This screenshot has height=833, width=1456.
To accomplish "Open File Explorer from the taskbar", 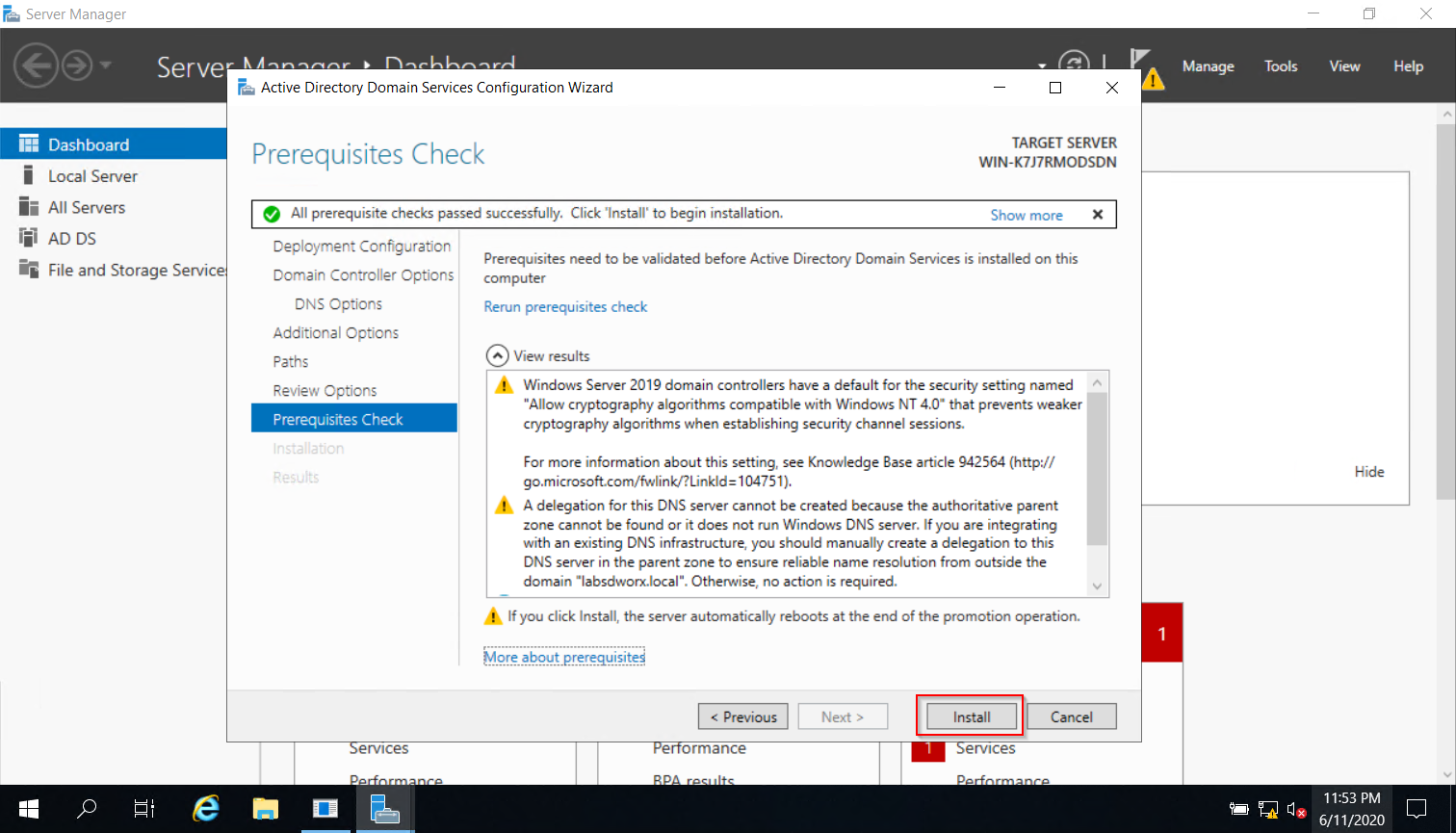I will tap(265, 808).
